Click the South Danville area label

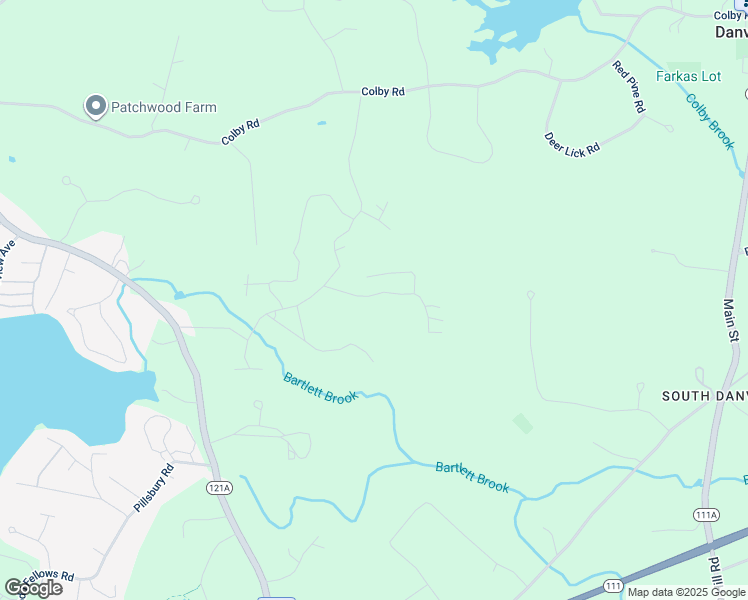pyautogui.click(x=705, y=396)
